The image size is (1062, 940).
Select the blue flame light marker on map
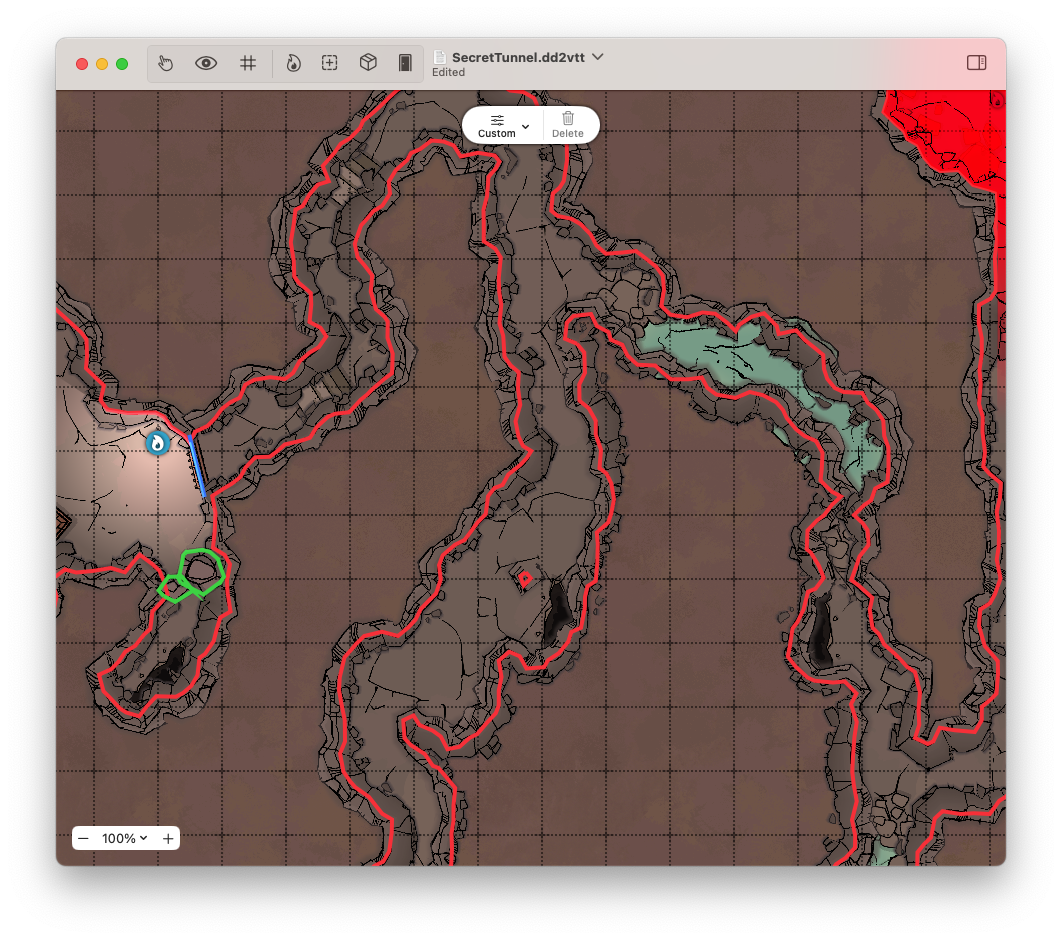point(158,443)
